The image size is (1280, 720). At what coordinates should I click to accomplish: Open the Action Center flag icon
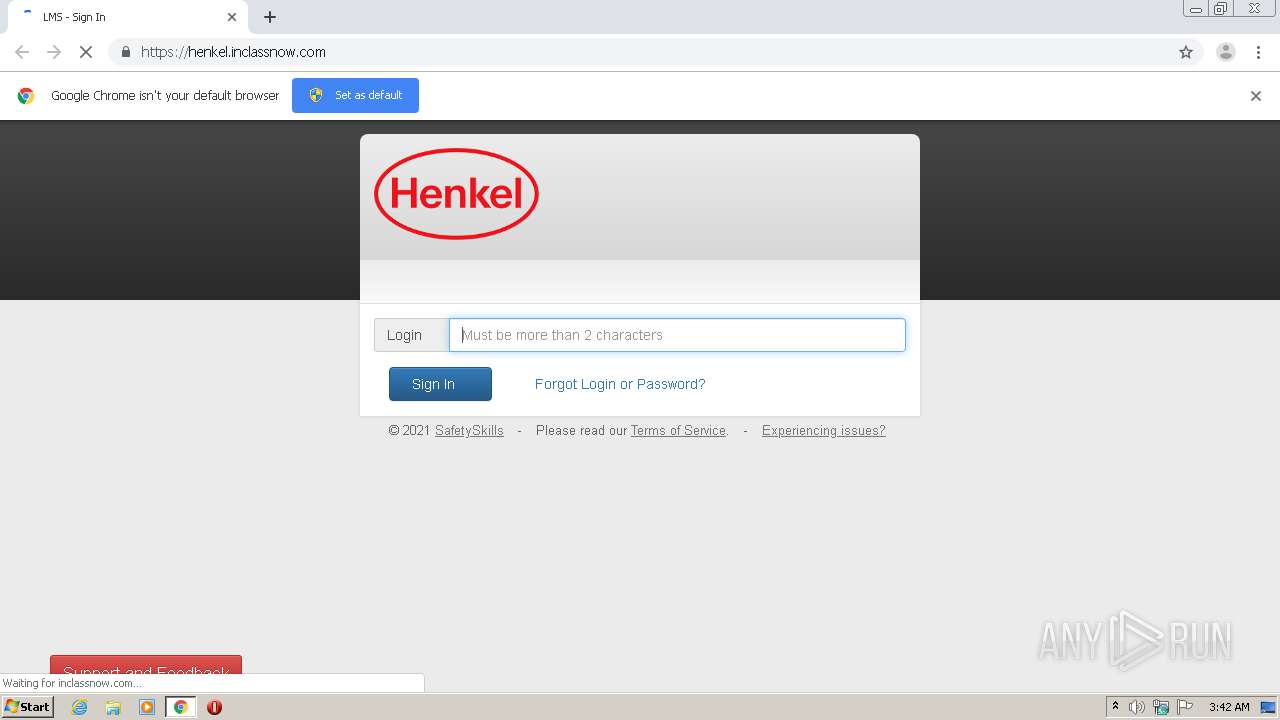[x=1185, y=707]
